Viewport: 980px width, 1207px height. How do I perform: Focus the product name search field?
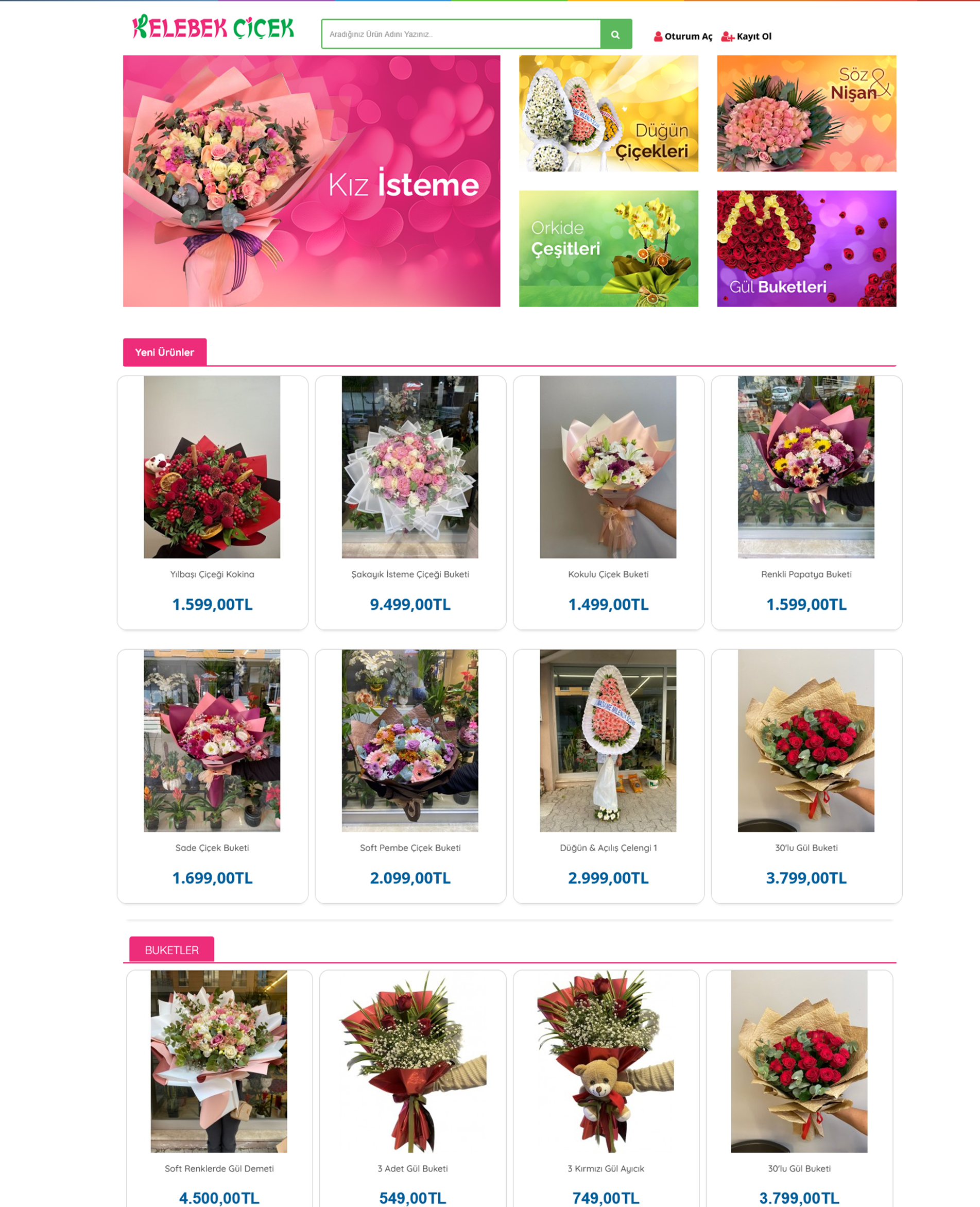[x=460, y=34]
